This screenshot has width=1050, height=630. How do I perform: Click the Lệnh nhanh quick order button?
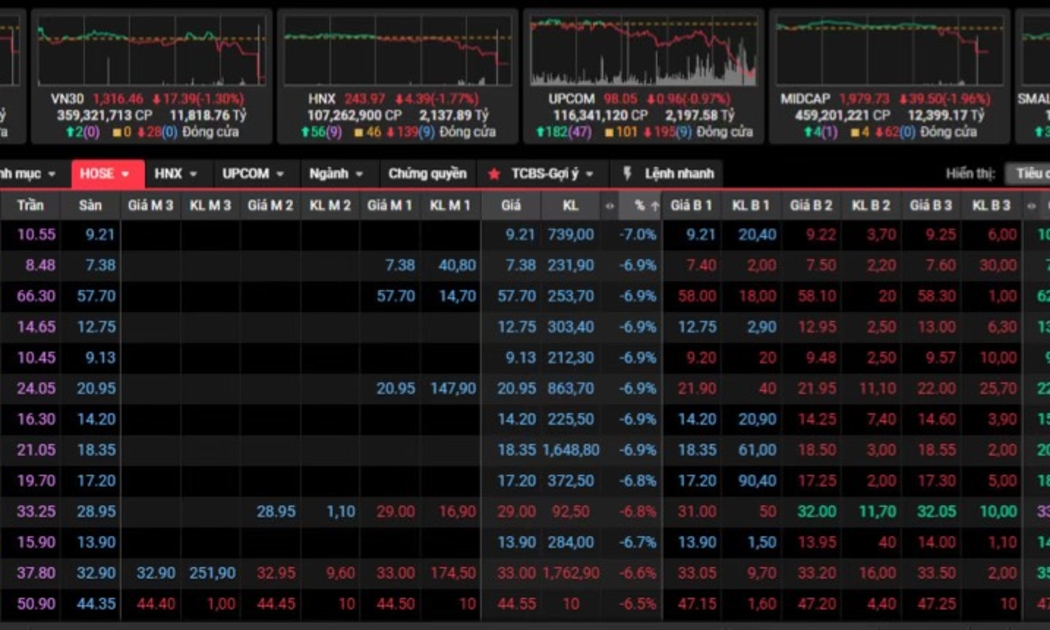coord(678,174)
